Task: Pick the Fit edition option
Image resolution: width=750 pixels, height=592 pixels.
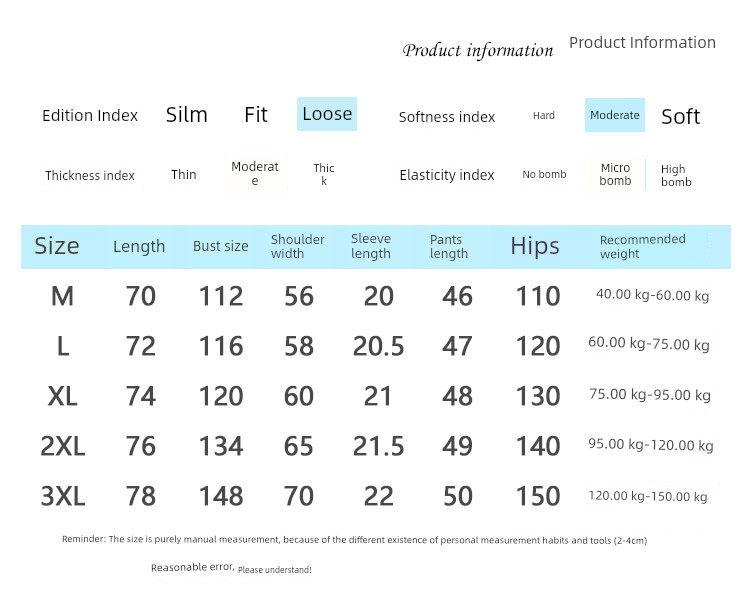Action: coord(256,115)
